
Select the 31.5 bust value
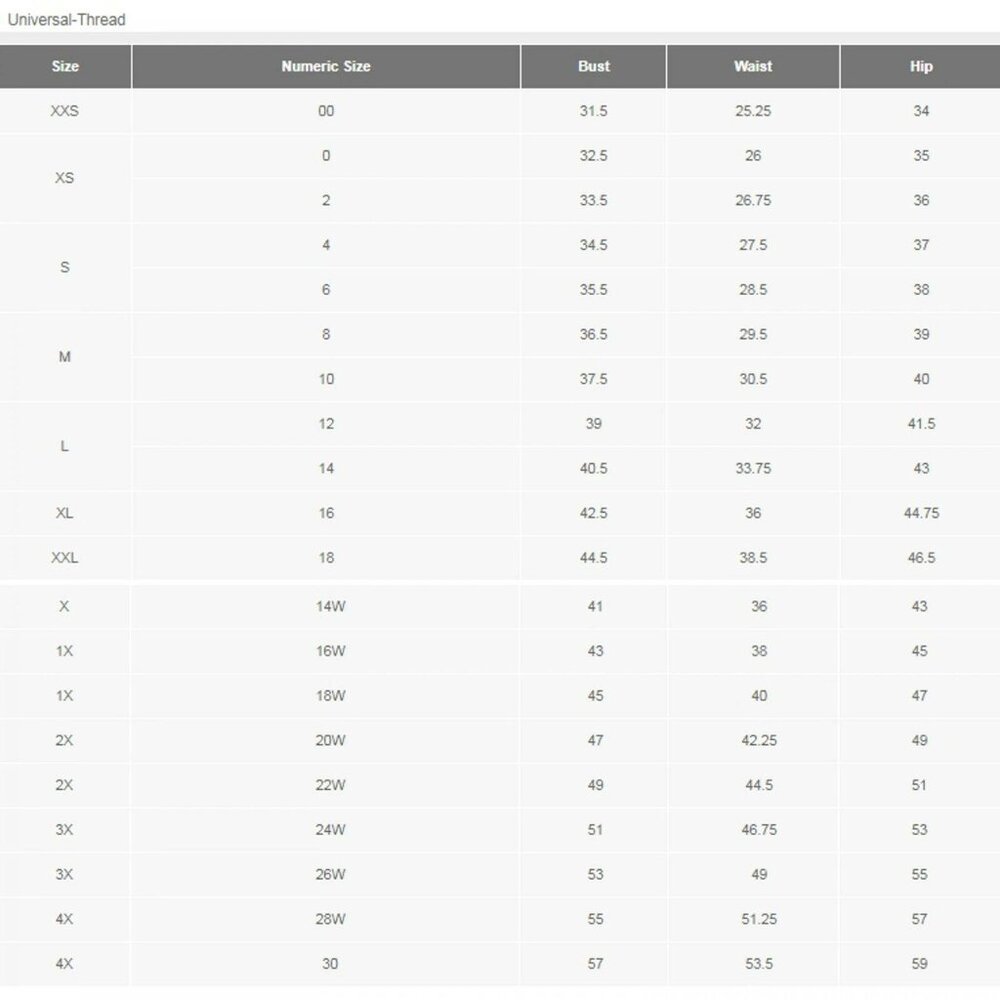click(594, 111)
